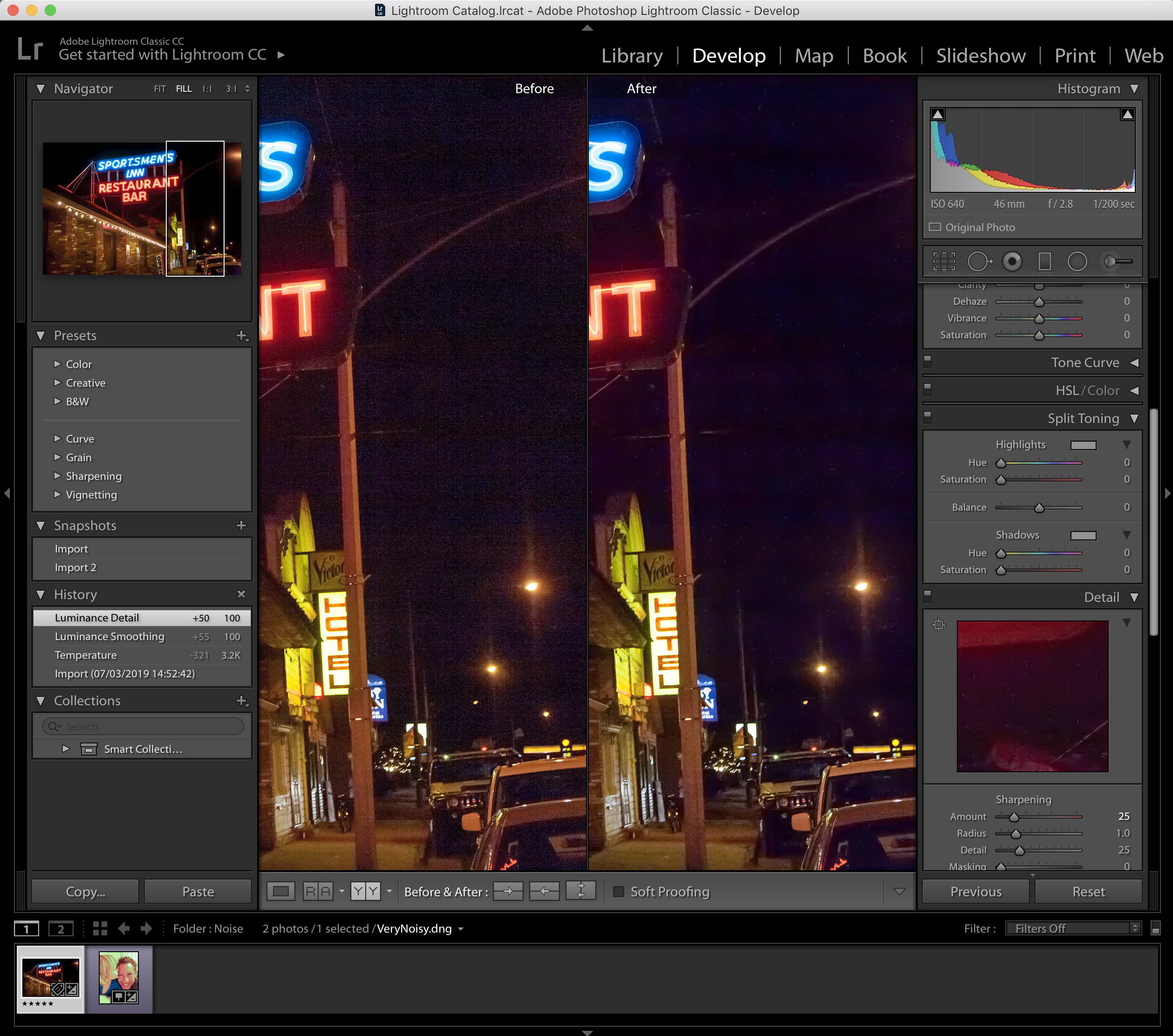Select the Spot Removal tool
The image size is (1173, 1036).
[979, 262]
